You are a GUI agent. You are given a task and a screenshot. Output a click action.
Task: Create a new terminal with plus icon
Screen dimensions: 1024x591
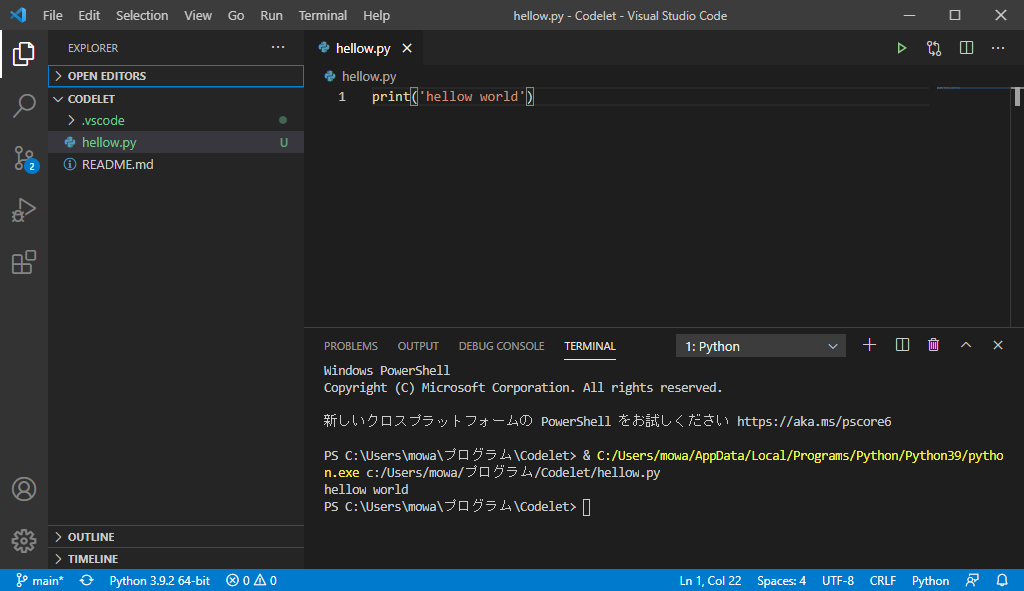(869, 345)
